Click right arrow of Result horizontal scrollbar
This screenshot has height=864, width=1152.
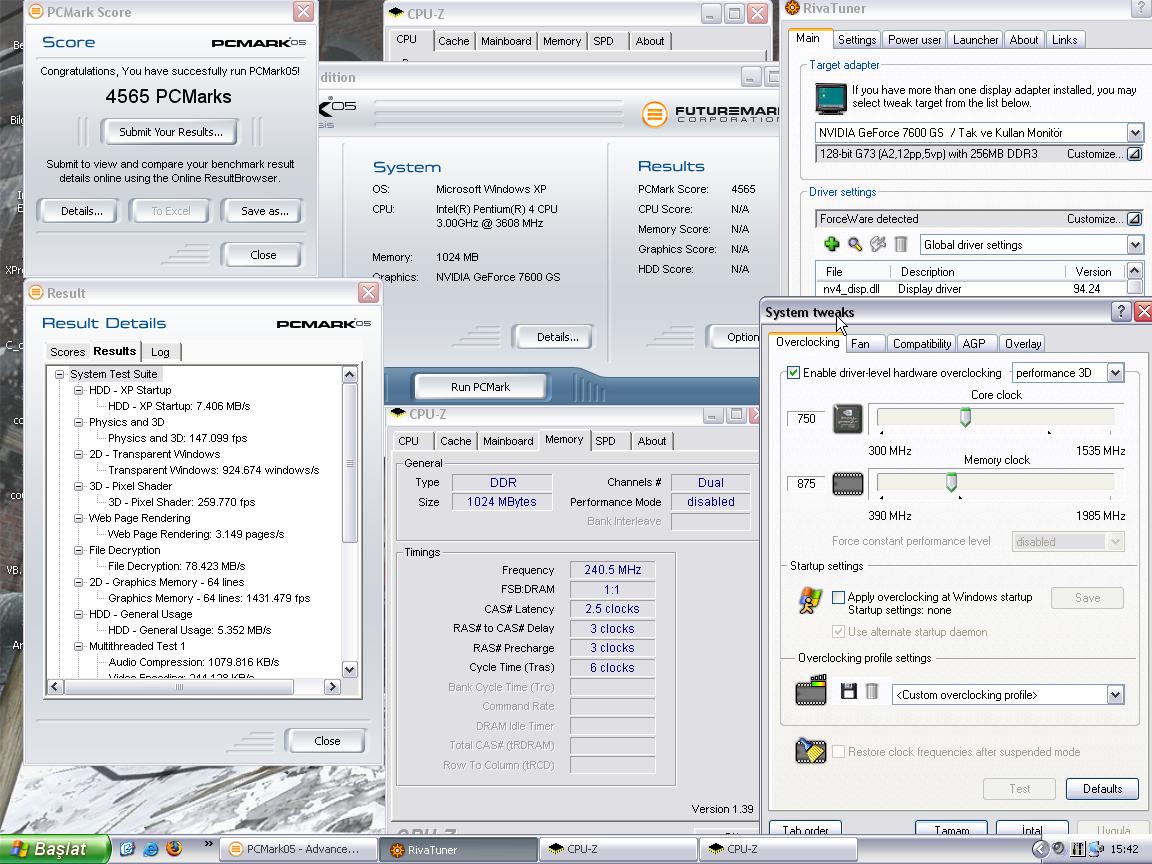click(332, 686)
